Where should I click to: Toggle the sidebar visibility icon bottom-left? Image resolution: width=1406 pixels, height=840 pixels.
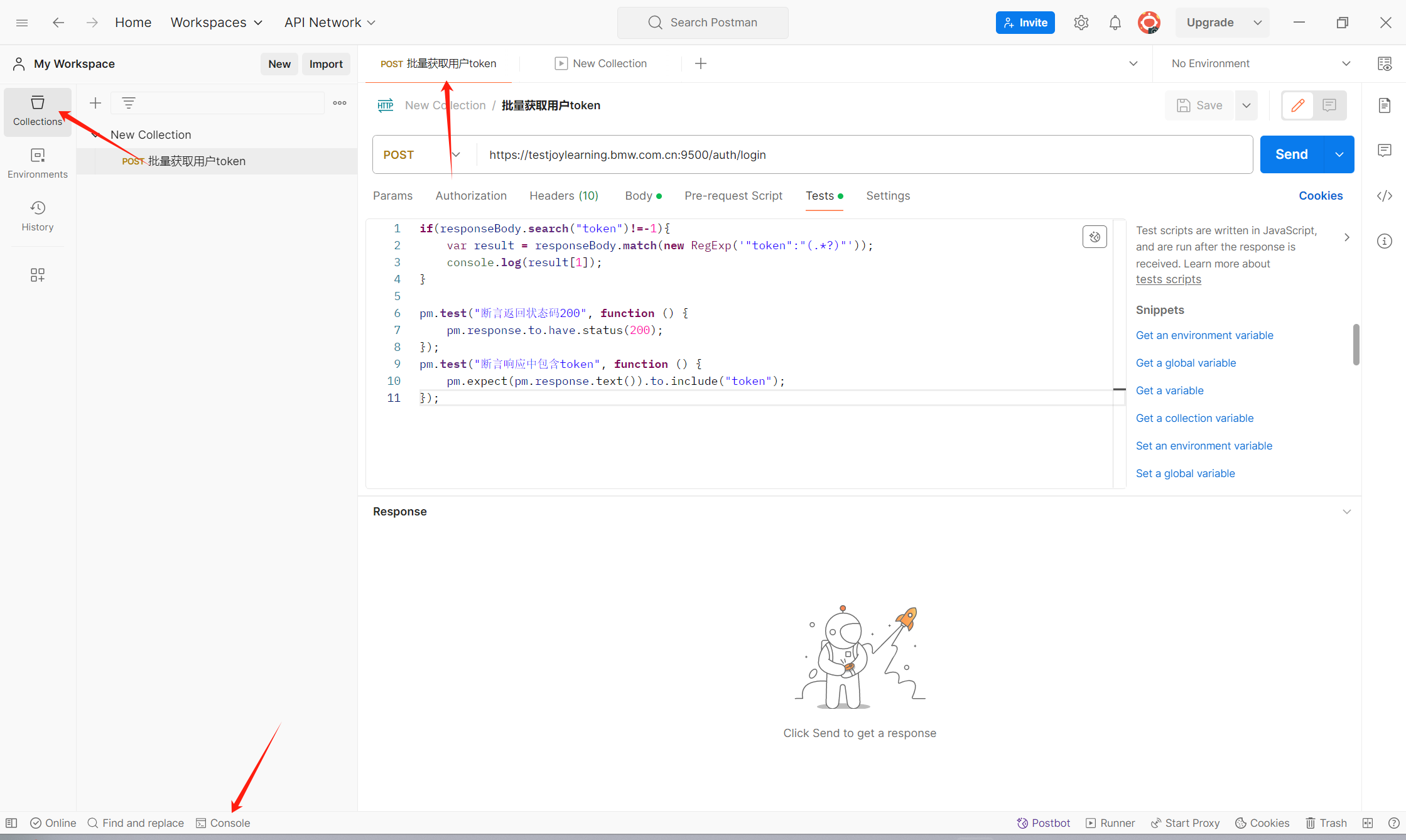[x=11, y=823]
